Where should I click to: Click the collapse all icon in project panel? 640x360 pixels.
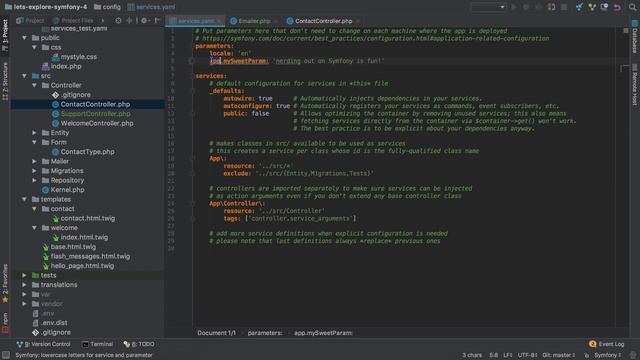[x=129, y=20]
